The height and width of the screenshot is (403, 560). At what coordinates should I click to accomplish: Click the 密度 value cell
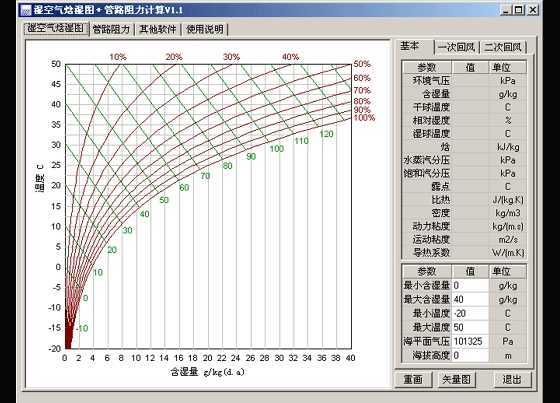point(470,213)
